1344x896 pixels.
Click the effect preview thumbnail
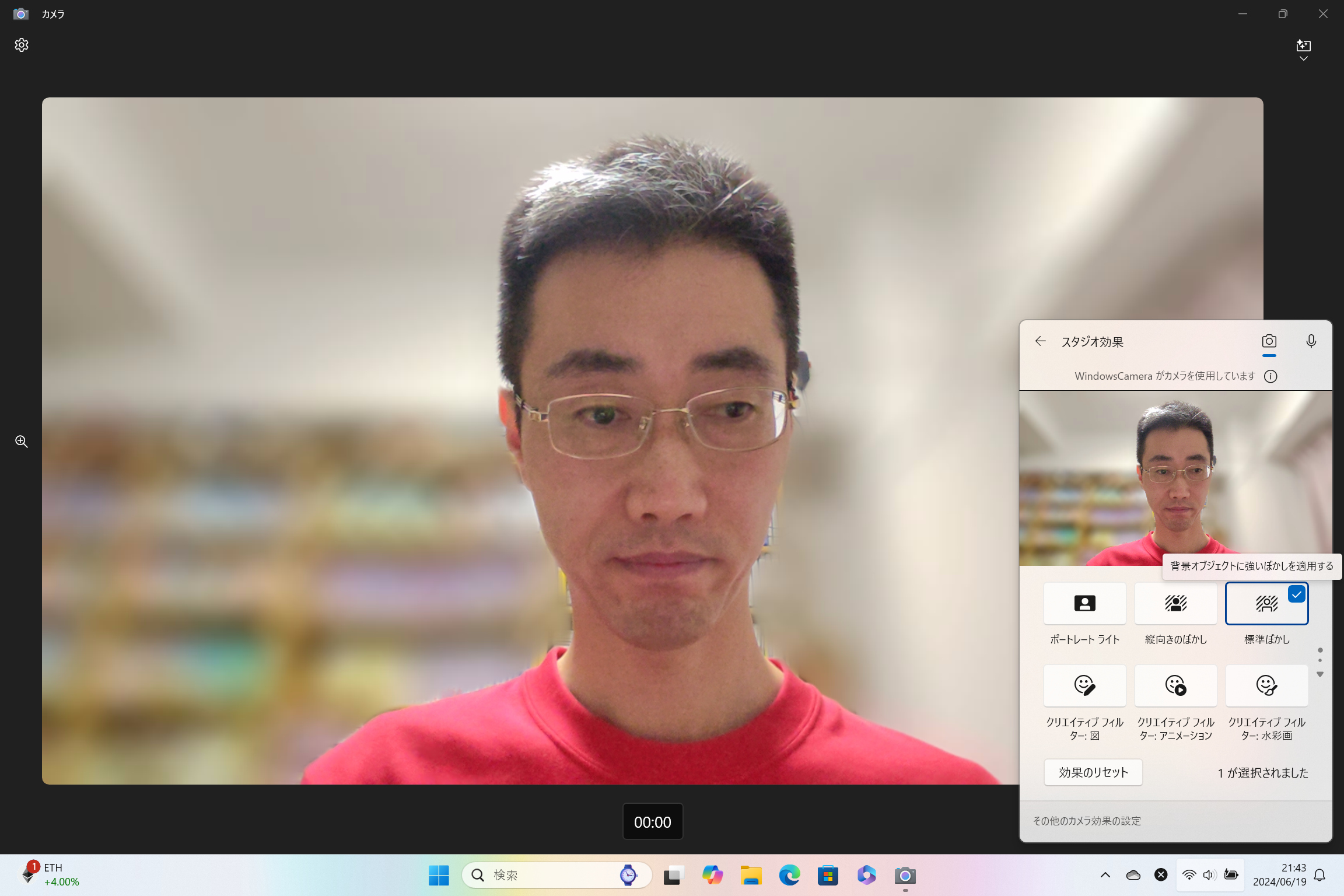[x=1175, y=478]
